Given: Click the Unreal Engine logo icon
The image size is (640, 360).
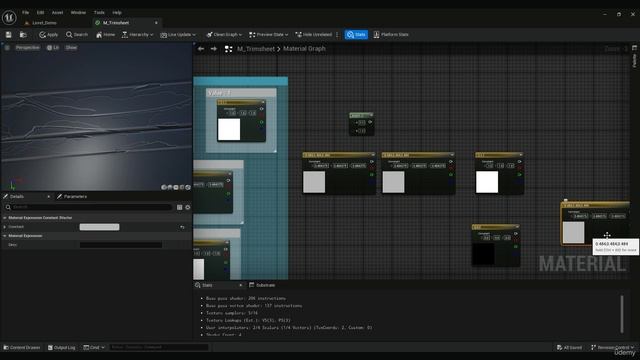Looking at the screenshot, I should click(x=9, y=18).
